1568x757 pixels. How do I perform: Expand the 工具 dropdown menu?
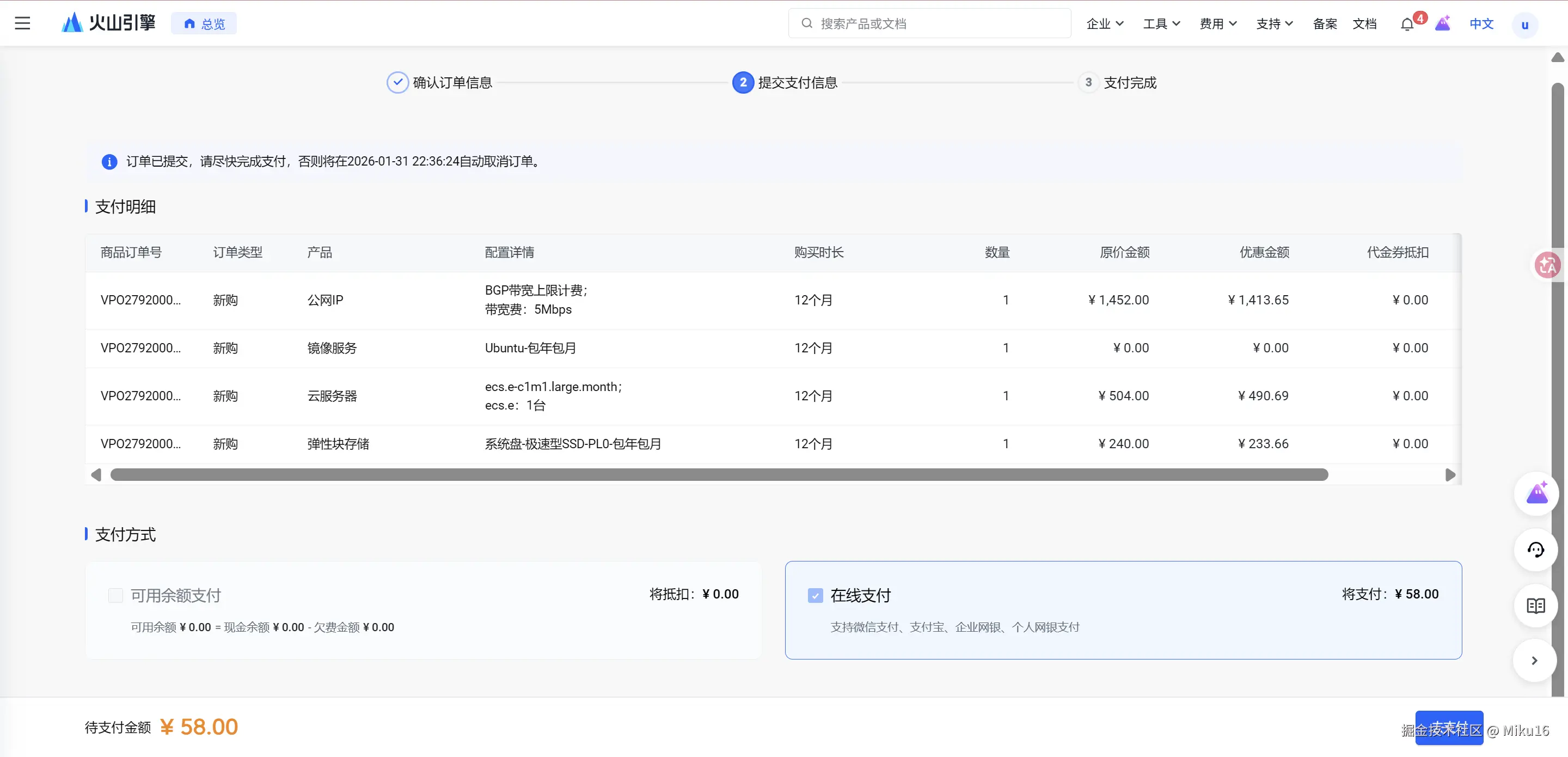coord(1161,24)
